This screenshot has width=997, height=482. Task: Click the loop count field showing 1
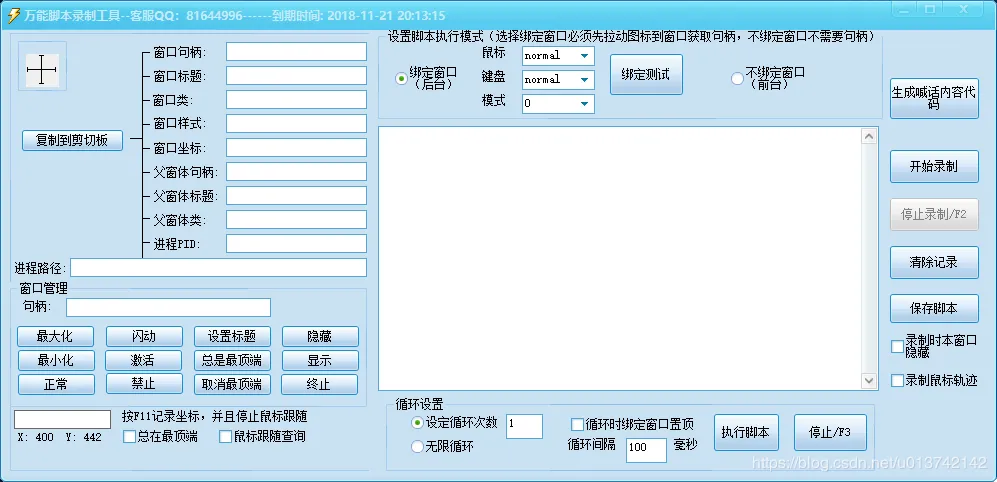click(x=525, y=426)
